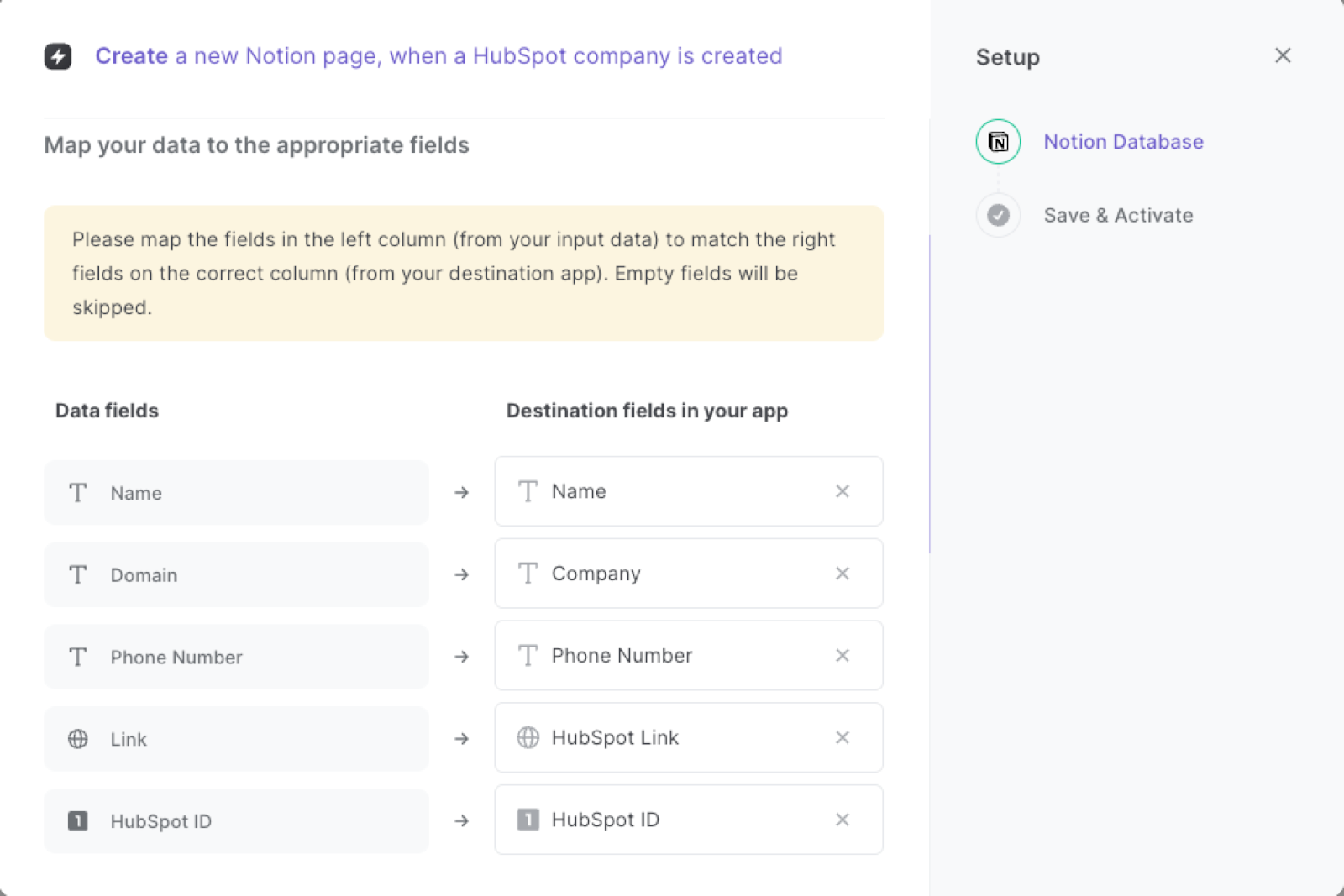Click the arrow next to Phone Number data field
This screenshot has width=1344, height=896.
pyautogui.click(x=461, y=657)
